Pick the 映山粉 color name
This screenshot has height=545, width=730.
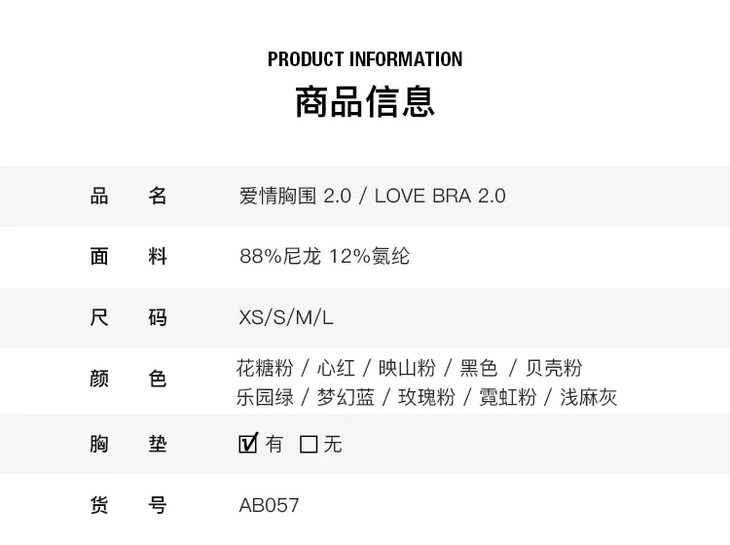pos(407,368)
